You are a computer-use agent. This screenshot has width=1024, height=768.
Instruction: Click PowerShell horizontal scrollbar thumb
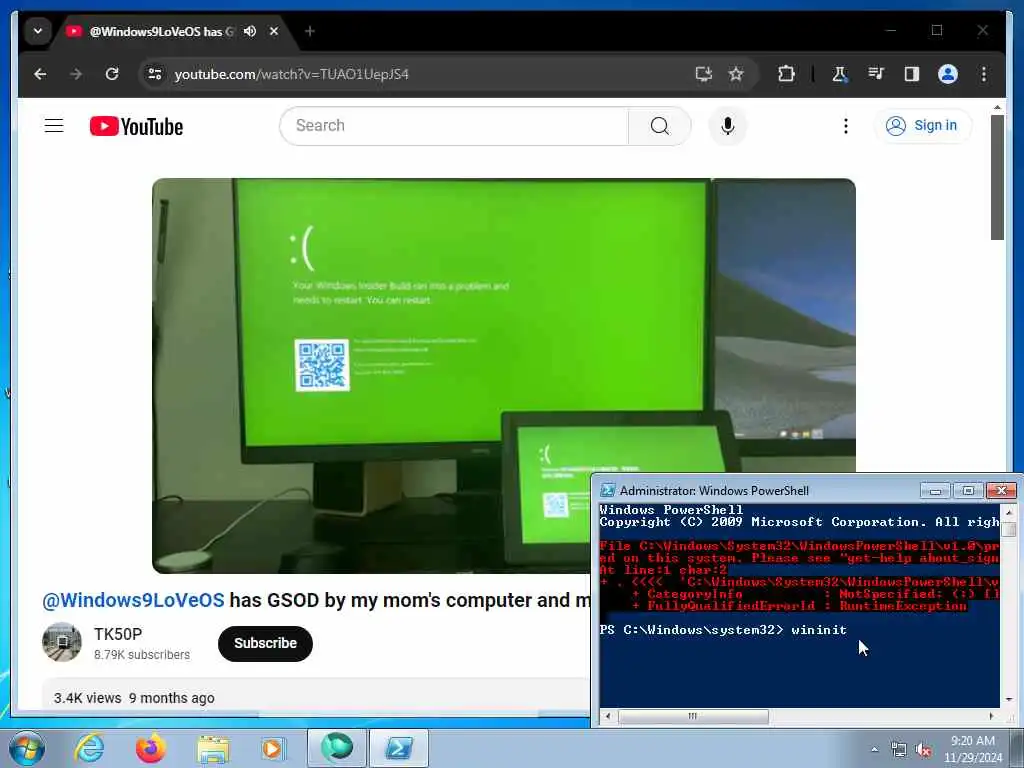click(x=692, y=716)
